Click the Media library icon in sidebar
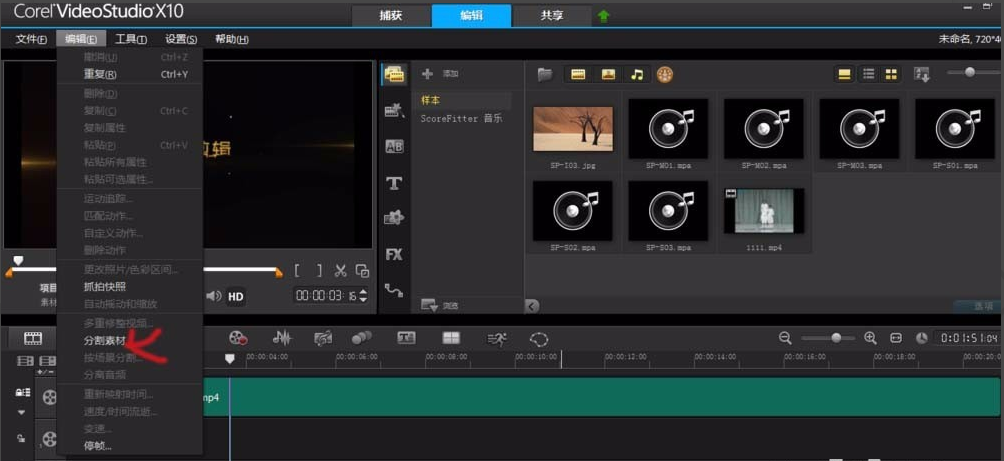This screenshot has height=461, width=1004. pos(394,75)
